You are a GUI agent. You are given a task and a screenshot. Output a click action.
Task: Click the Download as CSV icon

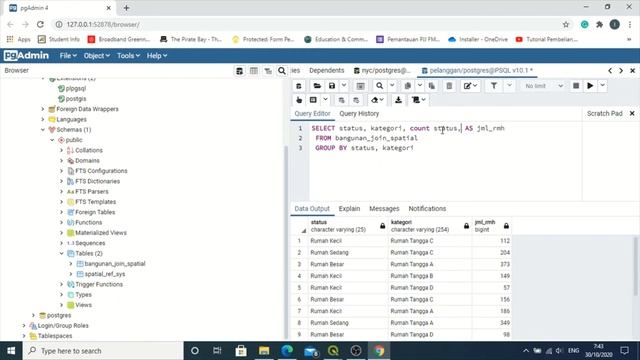pos(398,100)
